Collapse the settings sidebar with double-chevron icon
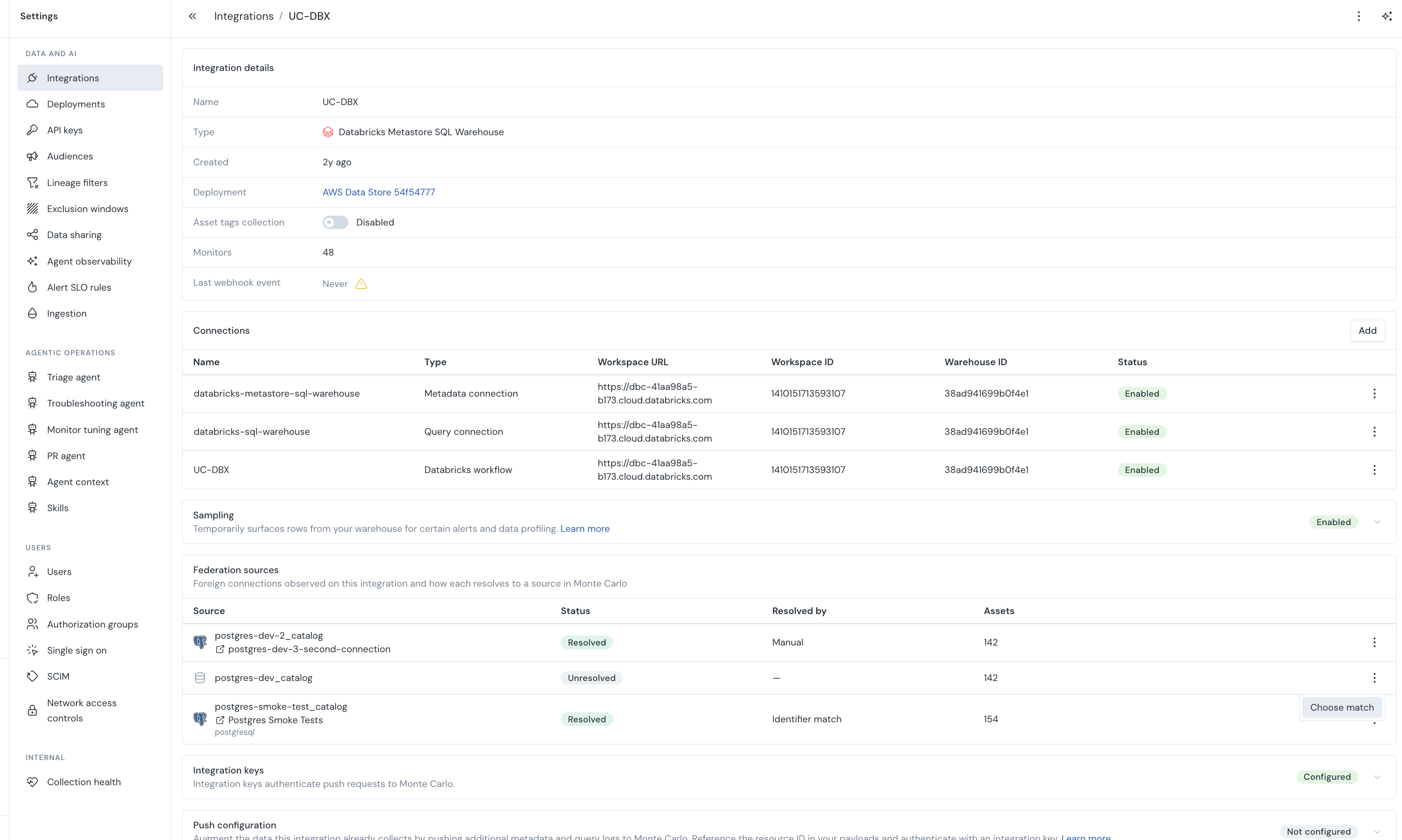1402x840 pixels. pyautogui.click(x=192, y=17)
